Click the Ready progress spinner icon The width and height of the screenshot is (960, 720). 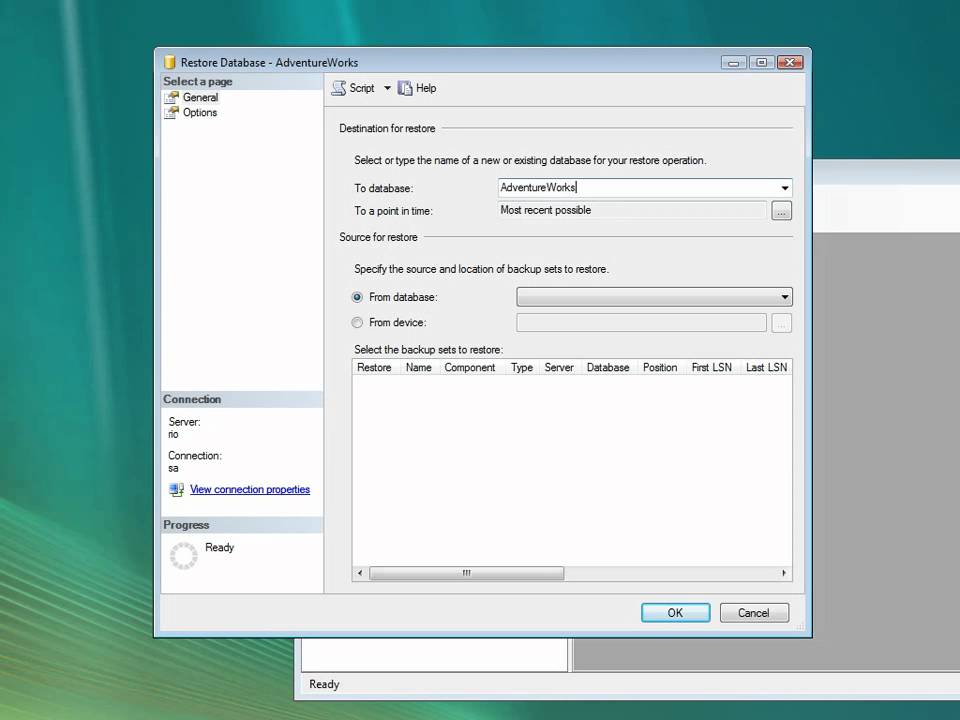(x=184, y=556)
